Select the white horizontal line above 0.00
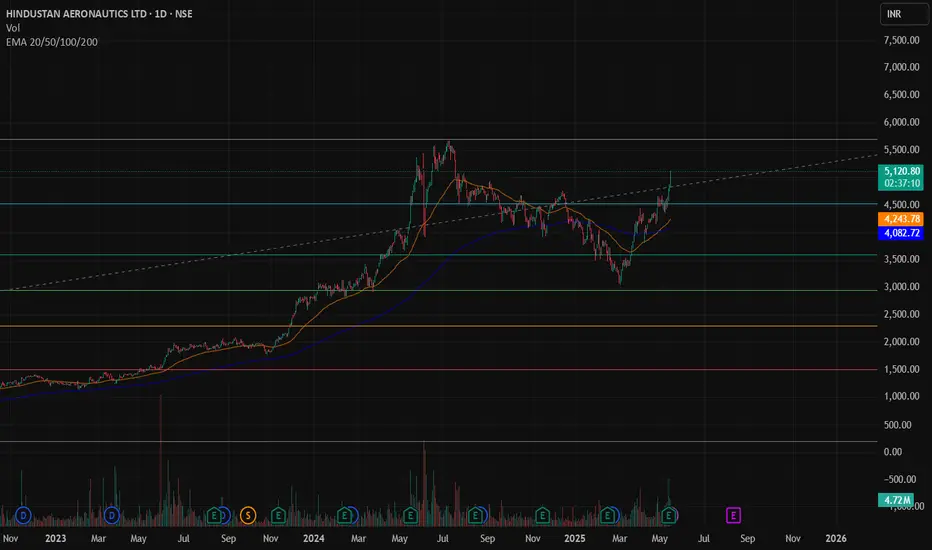 (439, 442)
